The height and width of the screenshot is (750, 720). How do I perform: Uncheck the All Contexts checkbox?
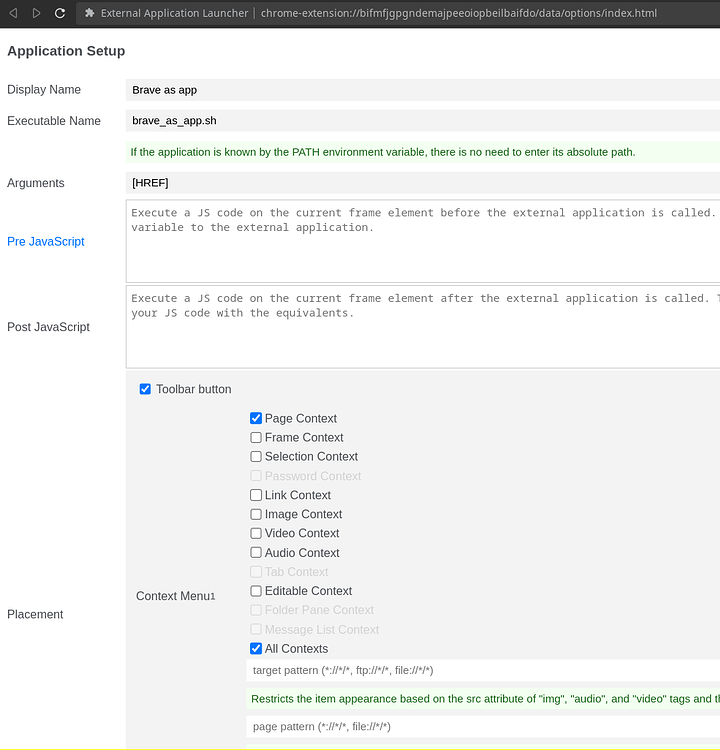[256, 649]
